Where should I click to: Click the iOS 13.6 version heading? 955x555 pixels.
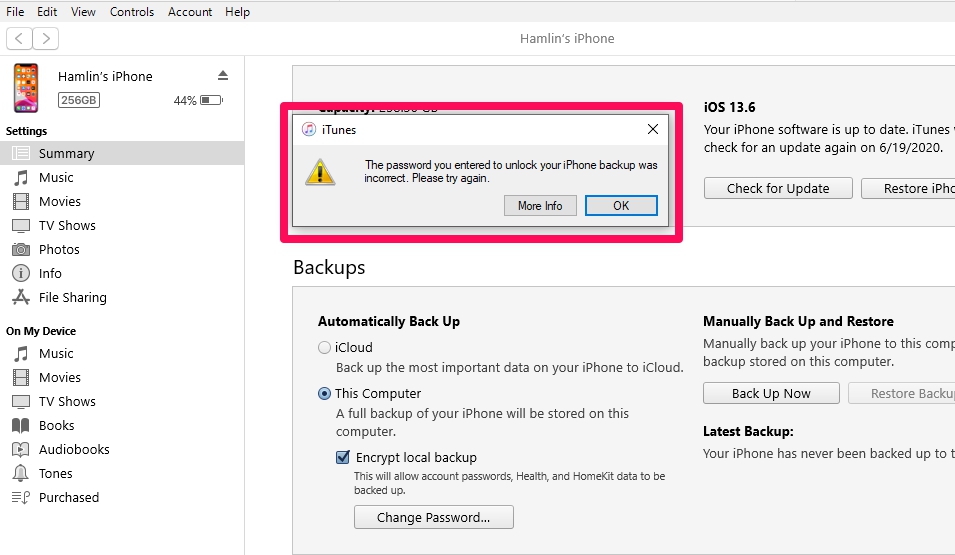coord(729,107)
